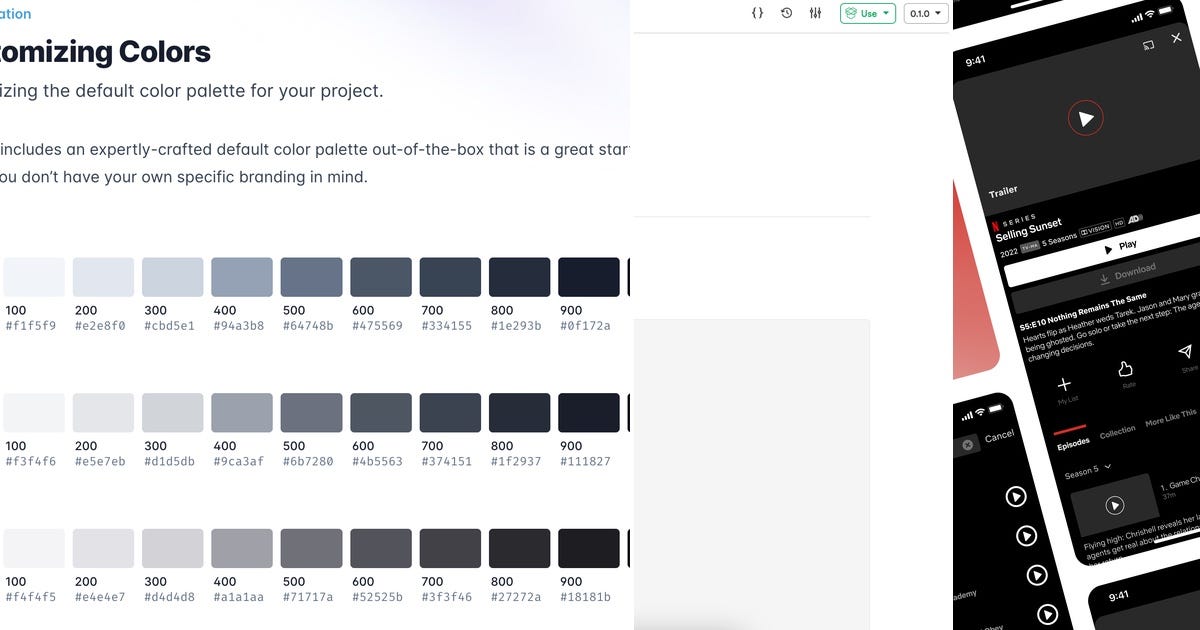Expand the Use dropdown button
The image size is (1200, 630).
(867, 13)
